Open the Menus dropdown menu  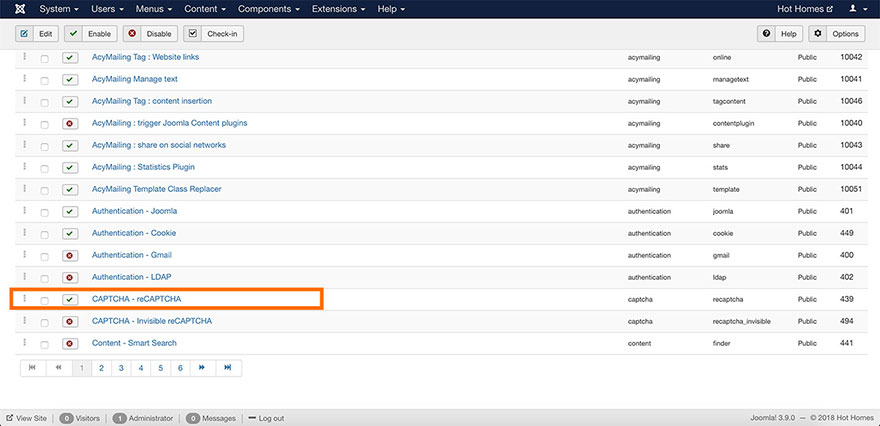click(155, 9)
